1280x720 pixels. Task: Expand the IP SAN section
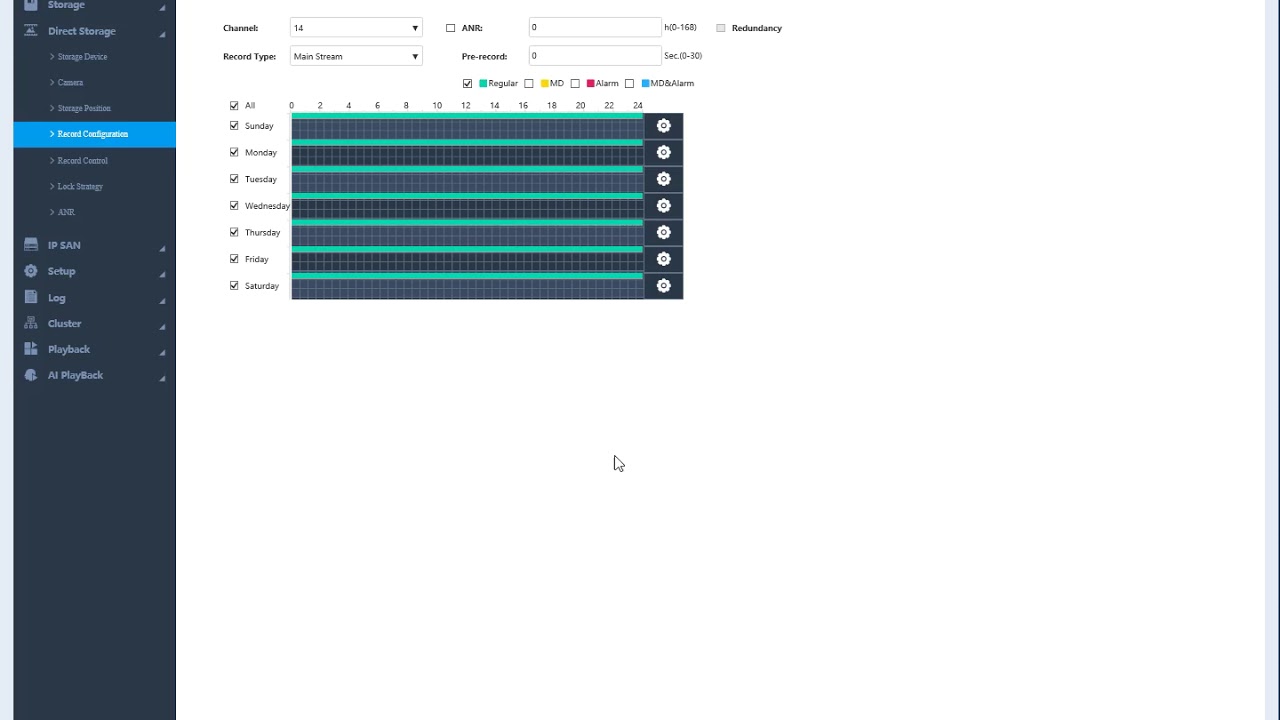coord(162,248)
